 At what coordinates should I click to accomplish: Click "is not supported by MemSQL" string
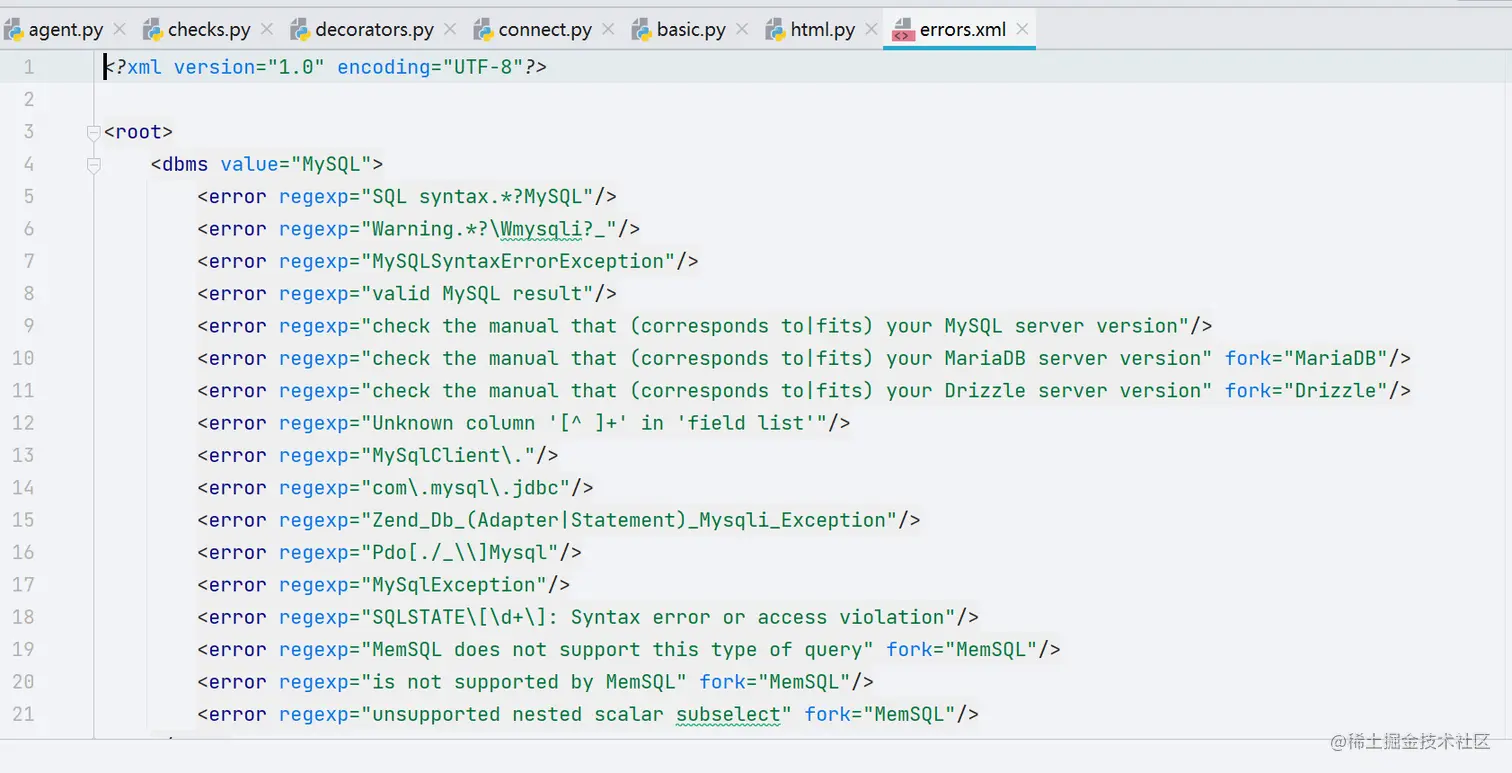click(x=524, y=682)
